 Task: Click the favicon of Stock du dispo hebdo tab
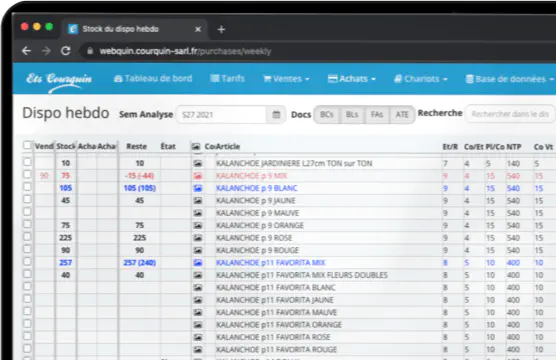point(73,29)
